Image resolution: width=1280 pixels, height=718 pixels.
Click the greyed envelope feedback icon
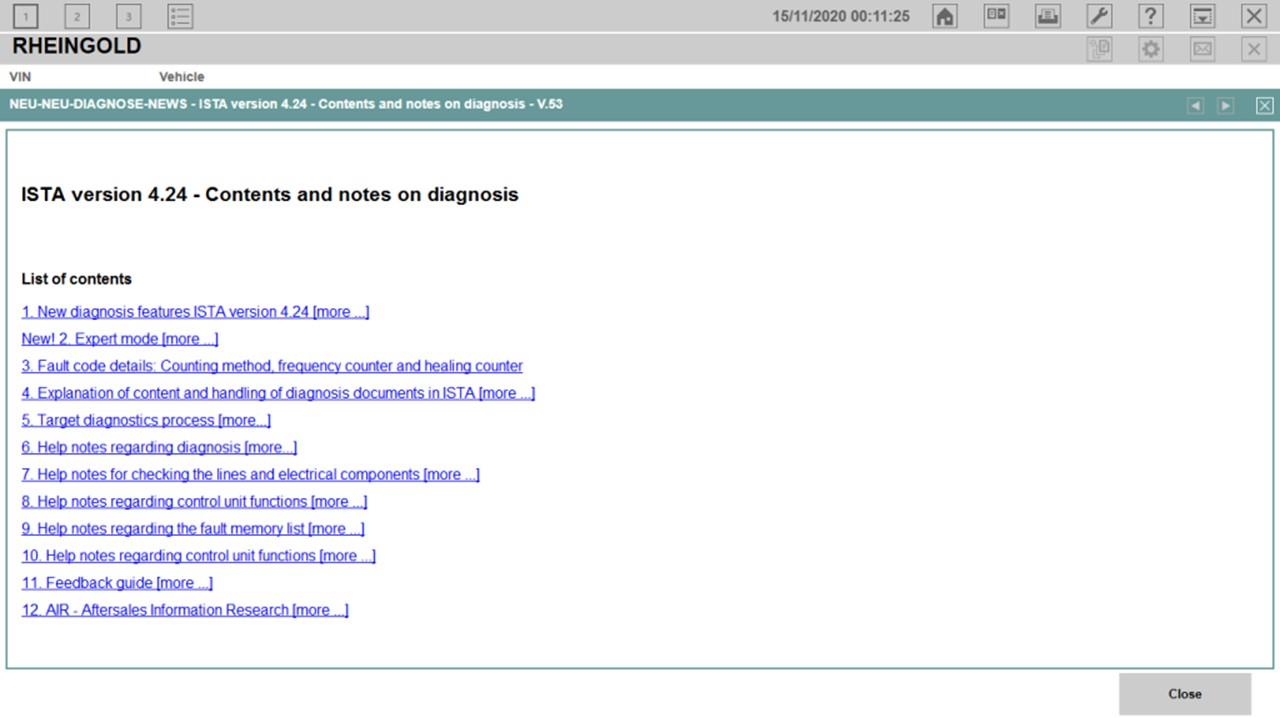1202,48
